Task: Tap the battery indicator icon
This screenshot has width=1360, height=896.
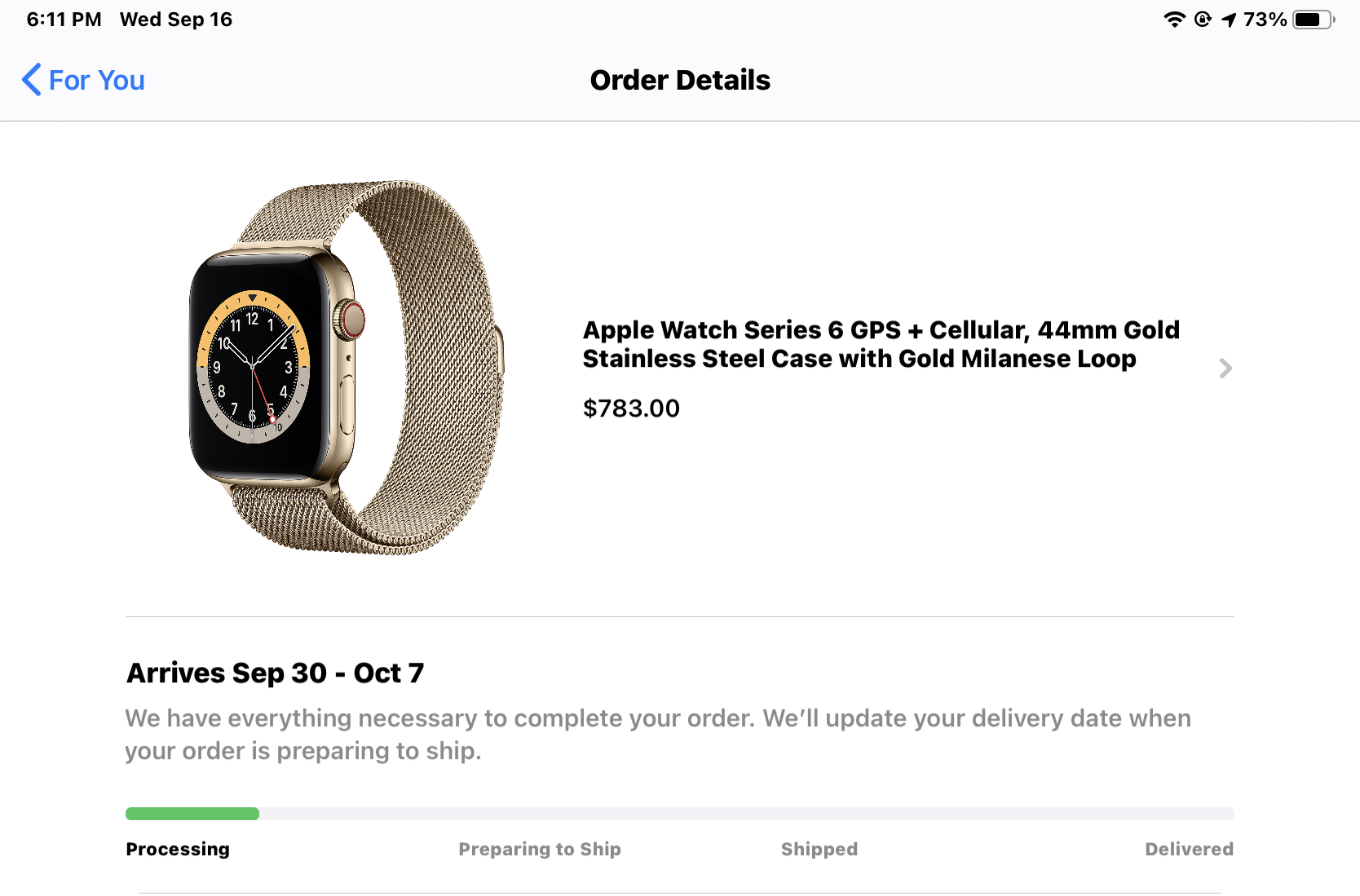Action: 1314,20
